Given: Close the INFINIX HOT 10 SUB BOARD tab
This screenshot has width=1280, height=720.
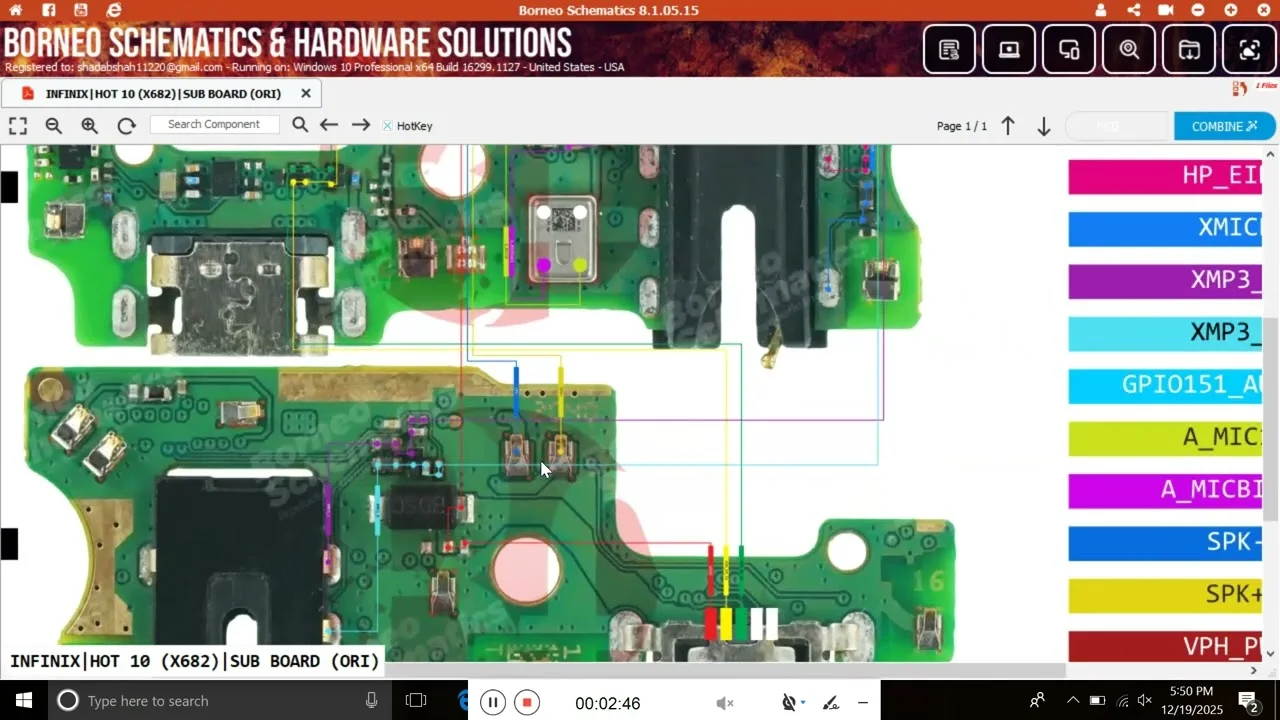Looking at the screenshot, I should click(x=306, y=94).
